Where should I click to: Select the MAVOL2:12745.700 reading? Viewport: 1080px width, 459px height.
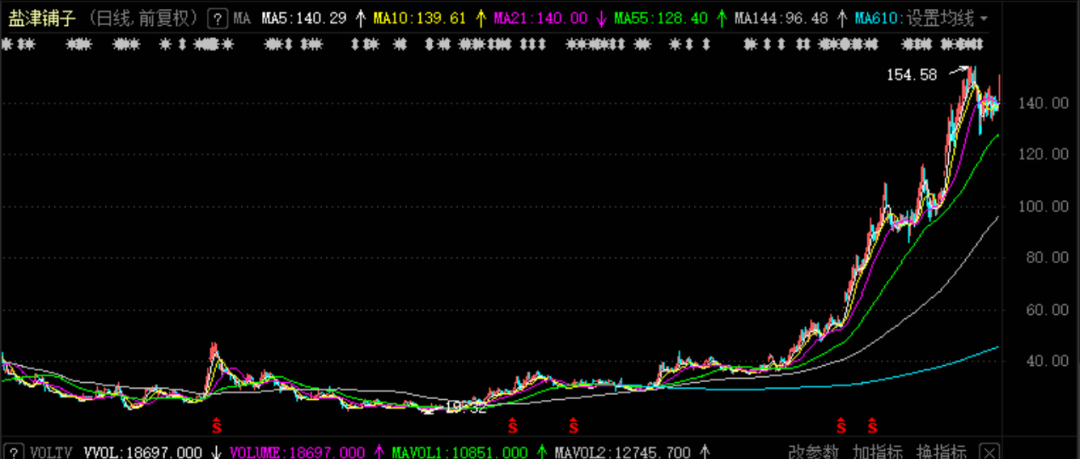[623, 453]
